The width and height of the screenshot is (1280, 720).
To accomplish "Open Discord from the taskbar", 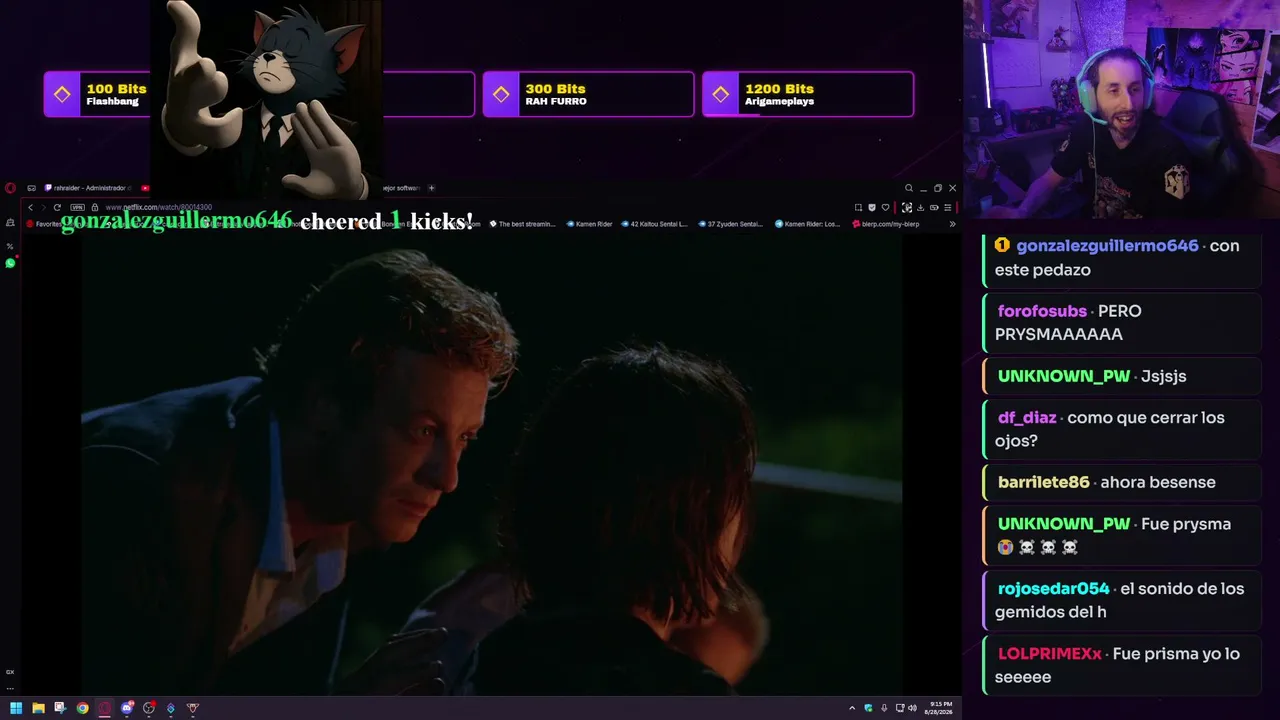I will pyautogui.click(x=127, y=708).
